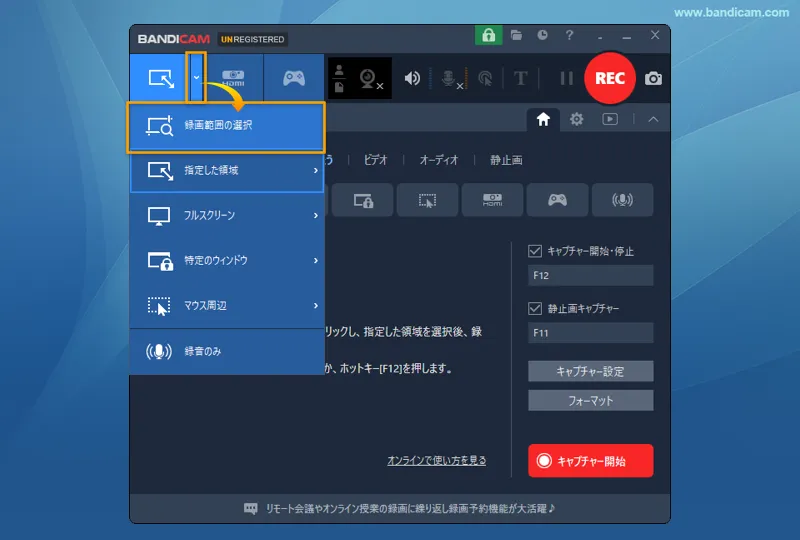Viewport: 800px width, 540px height.
Task: Expand the マウス周辺 submenu arrow
Action: tap(316, 305)
